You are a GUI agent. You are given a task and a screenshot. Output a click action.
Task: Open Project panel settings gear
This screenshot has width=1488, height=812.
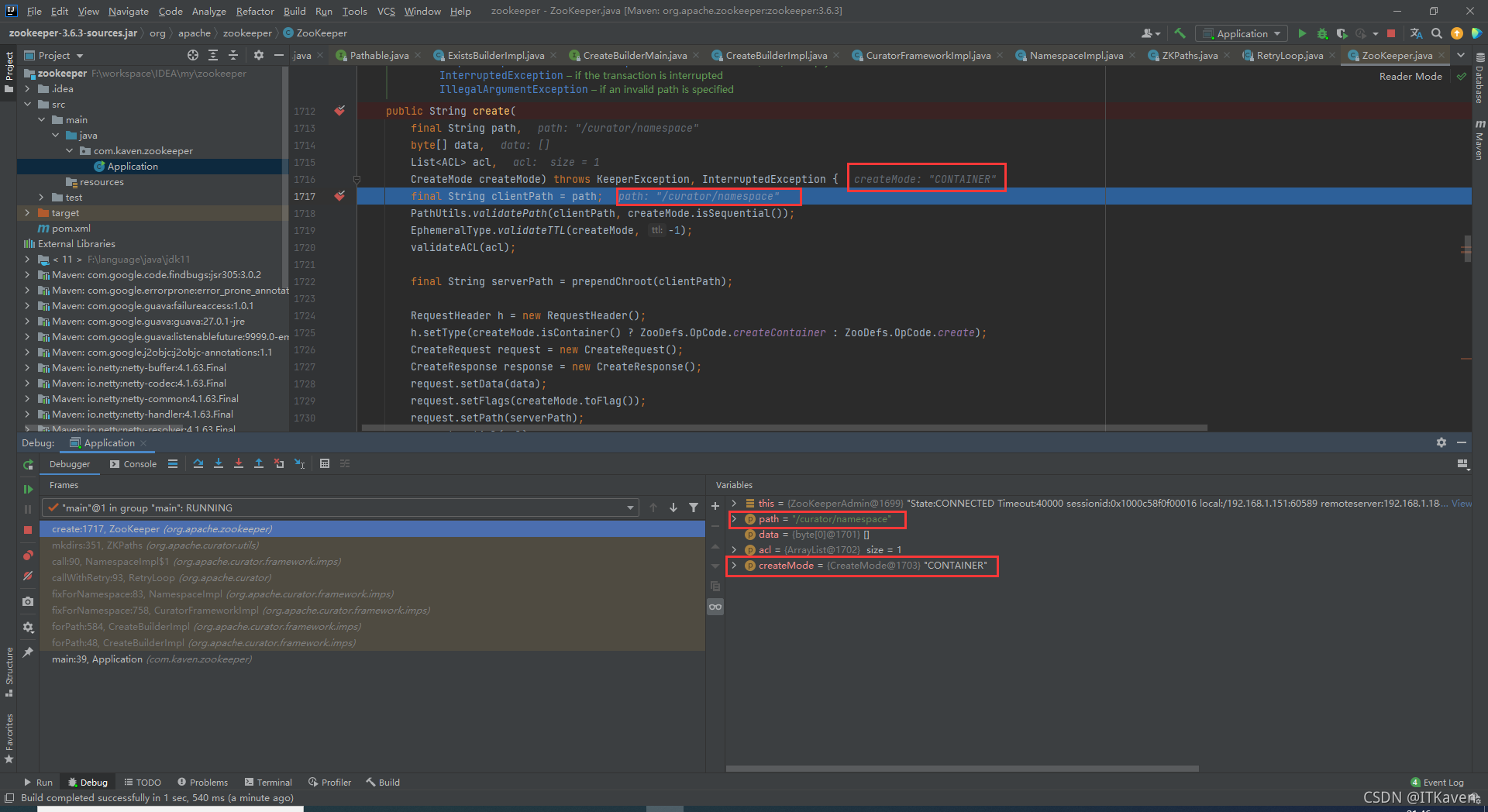(x=259, y=55)
